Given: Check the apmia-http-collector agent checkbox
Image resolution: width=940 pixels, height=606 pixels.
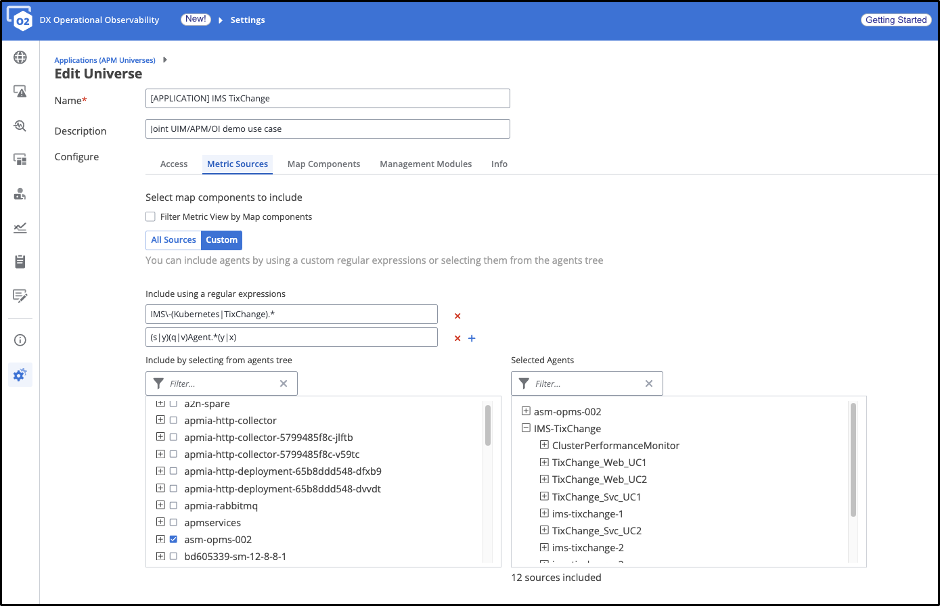Looking at the screenshot, I should [173, 420].
